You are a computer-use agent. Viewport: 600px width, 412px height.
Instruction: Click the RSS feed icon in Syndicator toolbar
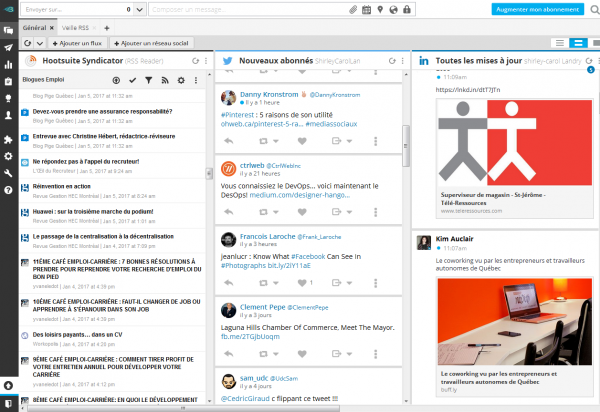165,80
